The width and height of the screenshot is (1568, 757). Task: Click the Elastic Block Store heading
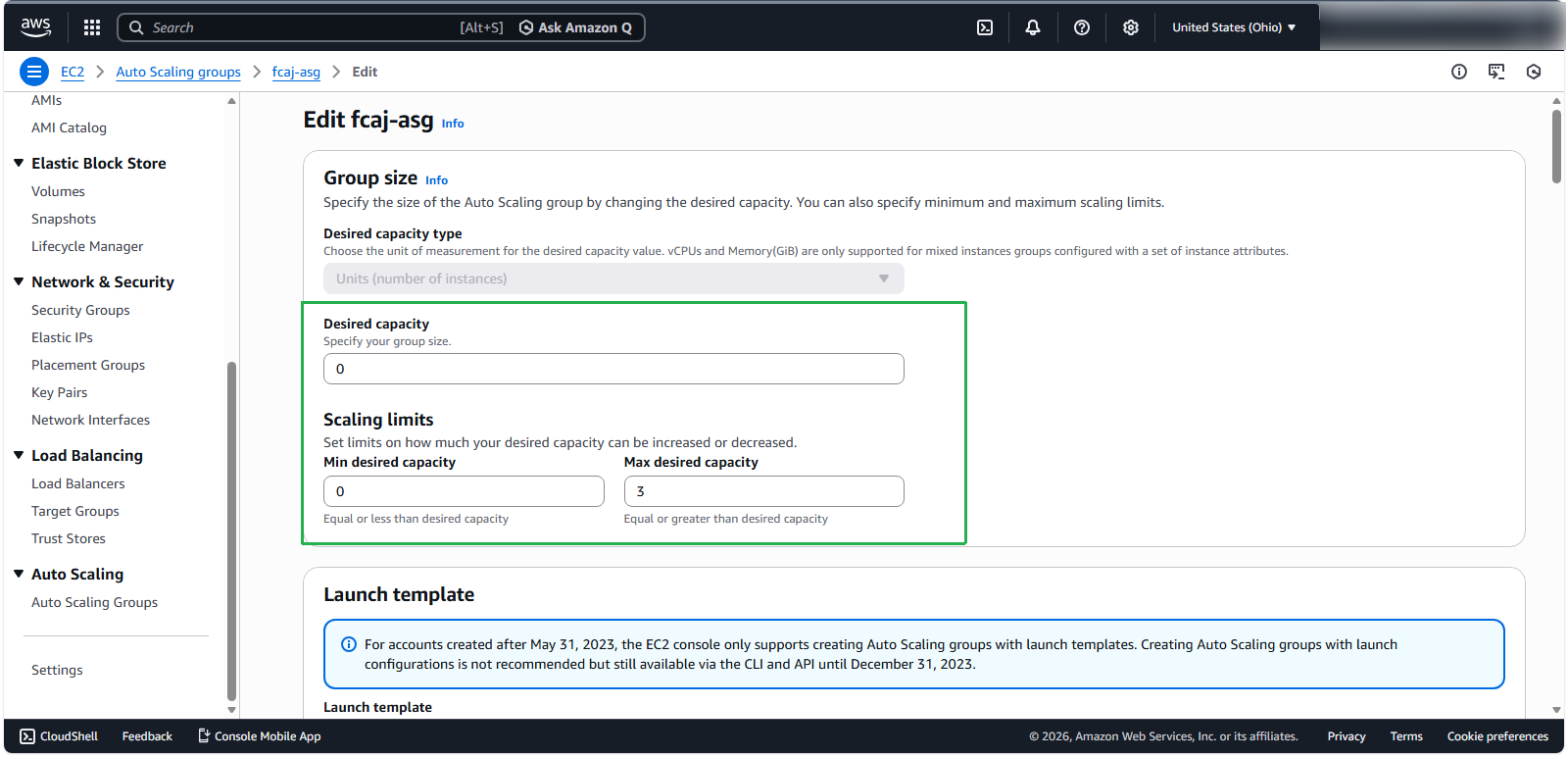click(99, 163)
